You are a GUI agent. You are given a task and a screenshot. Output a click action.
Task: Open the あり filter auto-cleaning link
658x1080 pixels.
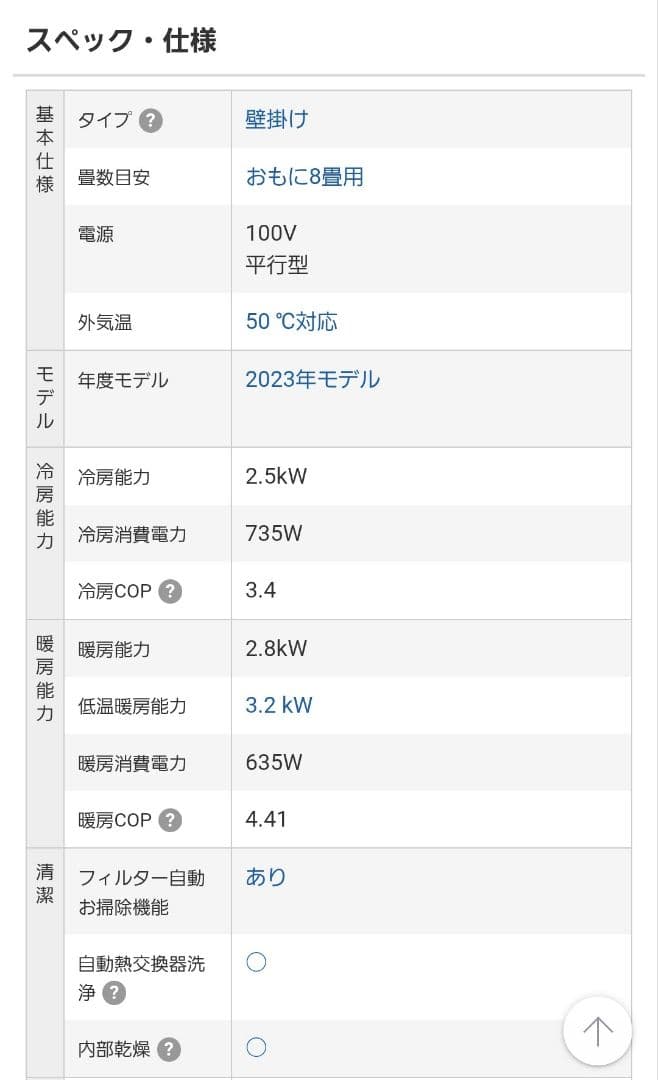pyautogui.click(x=266, y=877)
